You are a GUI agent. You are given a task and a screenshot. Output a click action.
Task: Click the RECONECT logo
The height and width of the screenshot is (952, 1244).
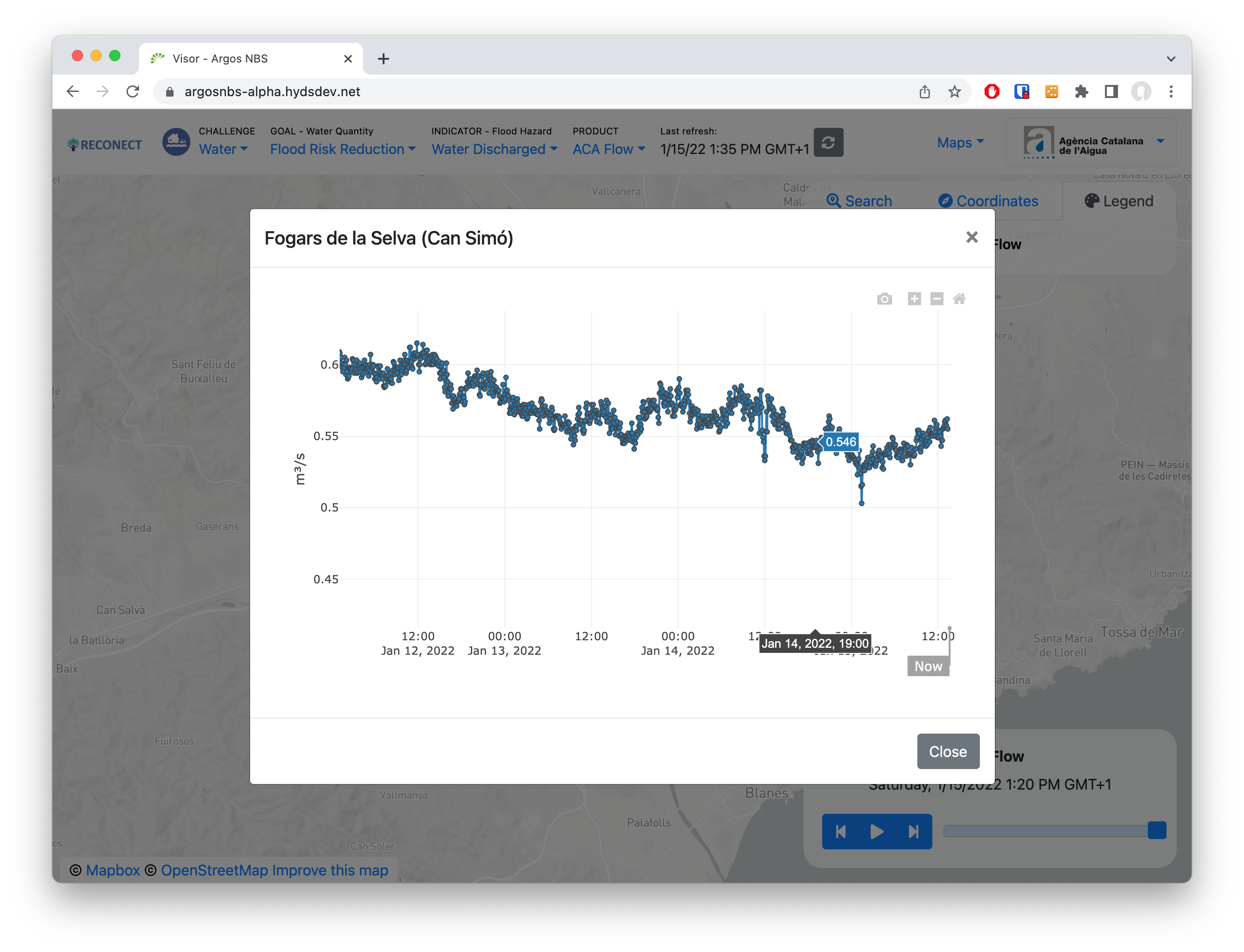tap(105, 145)
